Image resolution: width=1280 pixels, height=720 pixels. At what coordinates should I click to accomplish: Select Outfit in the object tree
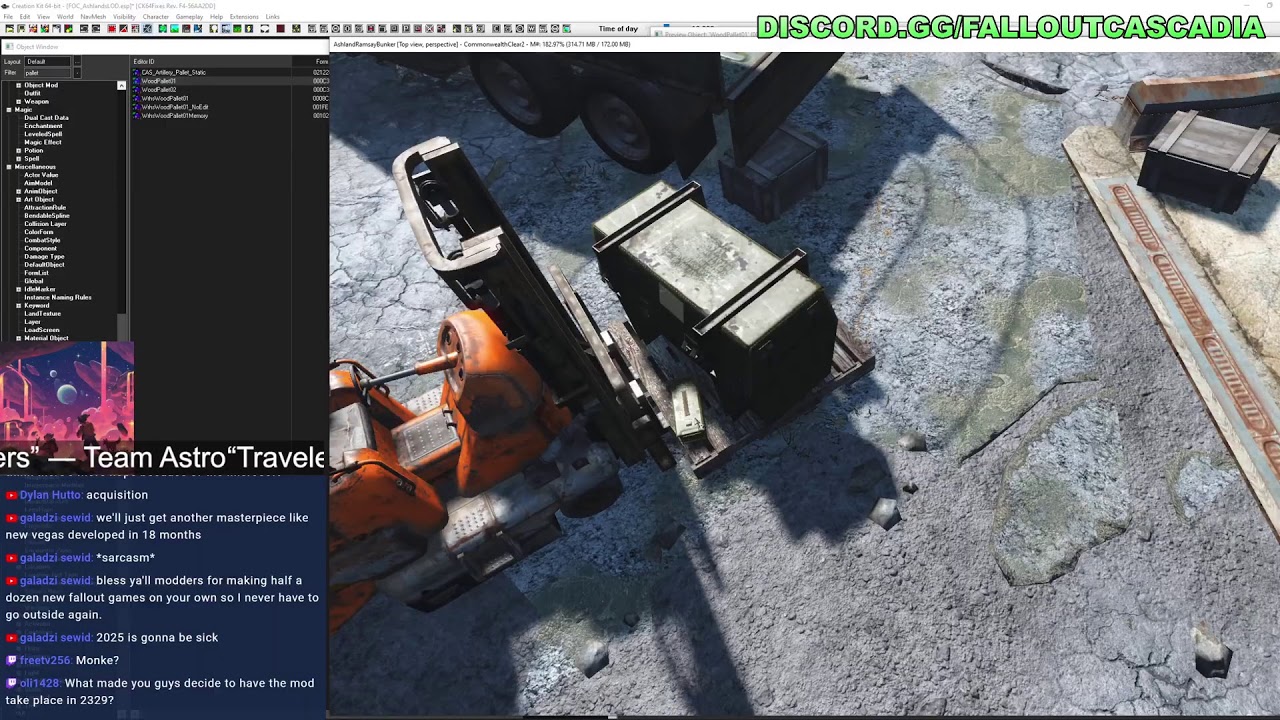click(x=32, y=93)
